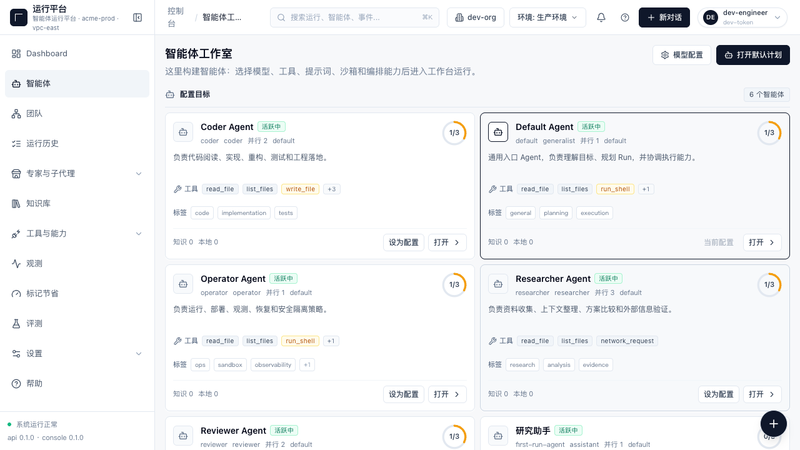Click Operator Agent 1/3 progress ring
The image size is (800, 450).
coord(454,285)
